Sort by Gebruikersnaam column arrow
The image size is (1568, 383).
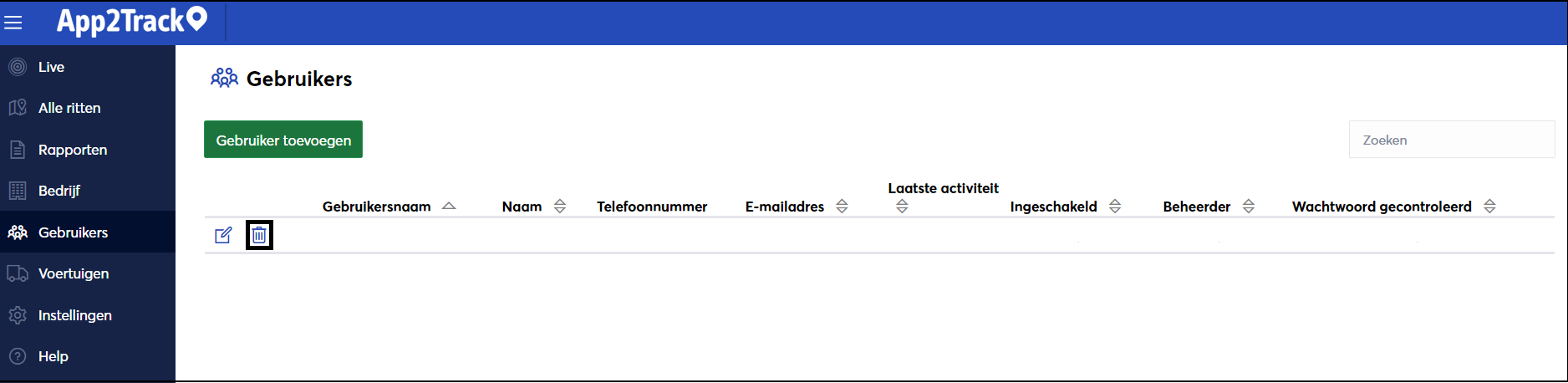[449, 206]
